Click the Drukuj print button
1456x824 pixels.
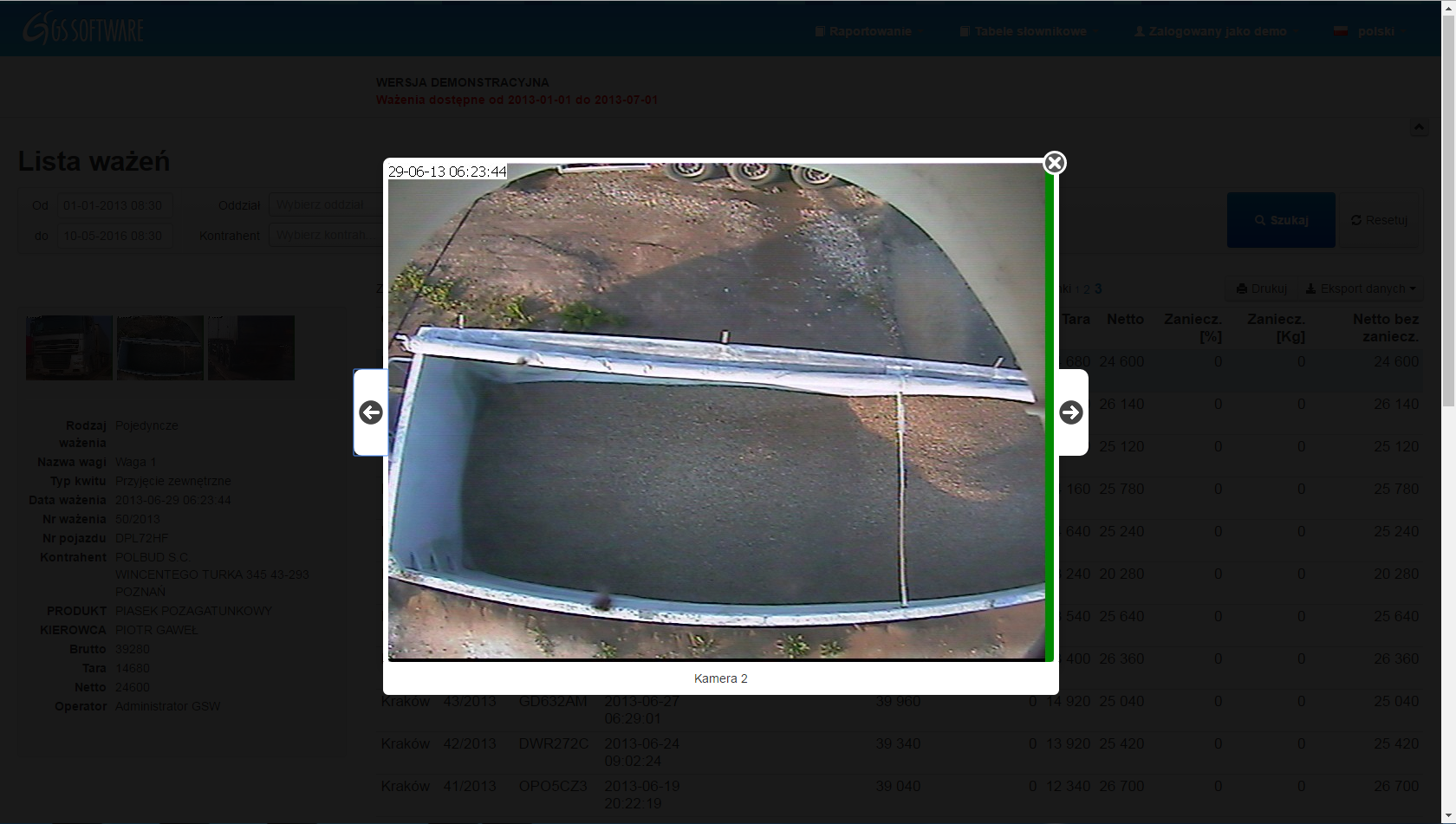coord(1261,289)
